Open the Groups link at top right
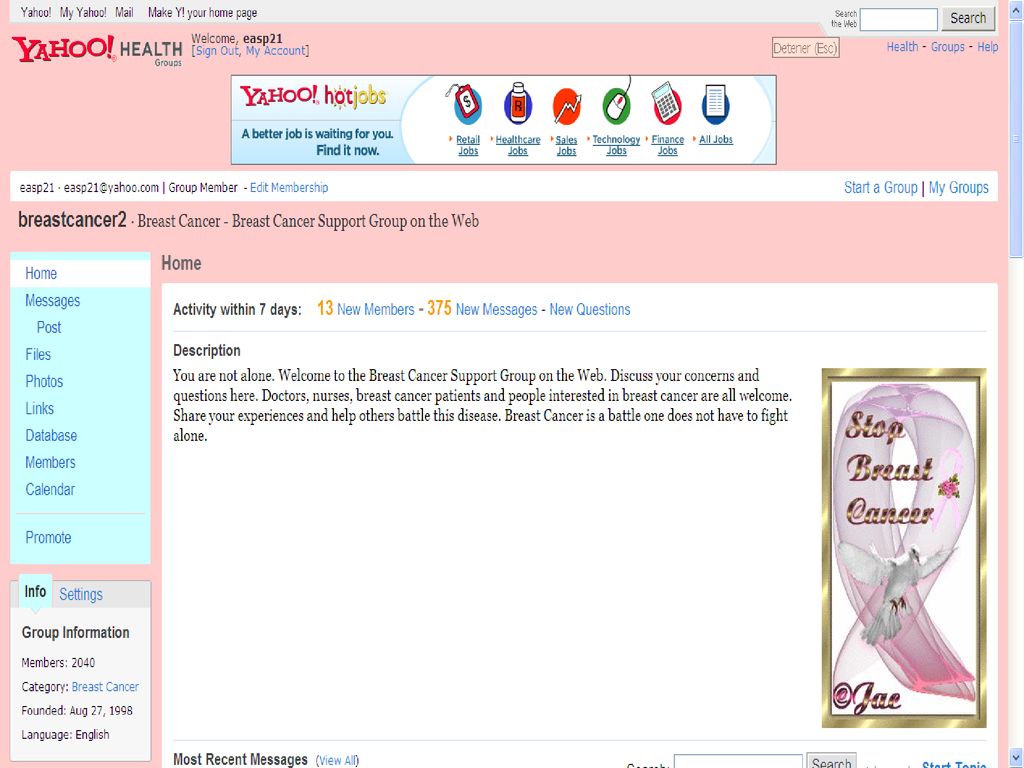This screenshot has width=1024, height=768. coord(948,47)
